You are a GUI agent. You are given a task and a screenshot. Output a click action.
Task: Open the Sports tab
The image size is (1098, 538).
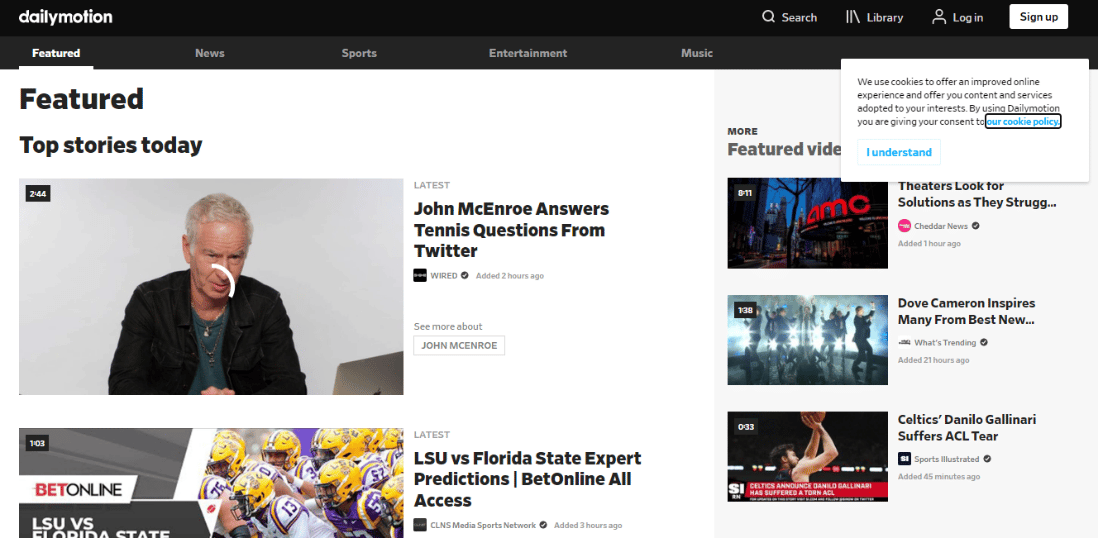359,53
